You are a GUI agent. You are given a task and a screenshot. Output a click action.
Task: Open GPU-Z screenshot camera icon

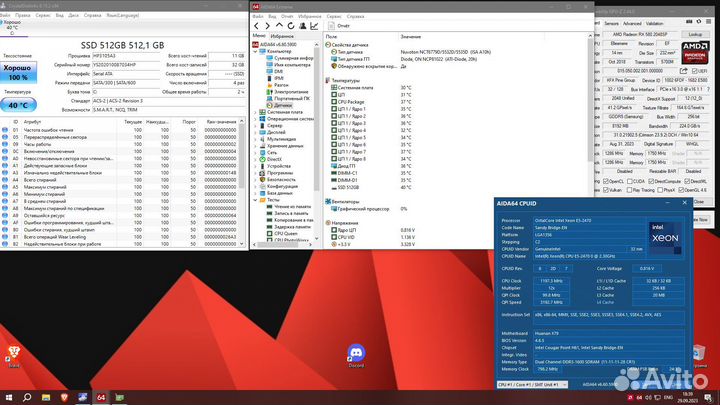pos(689,22)
